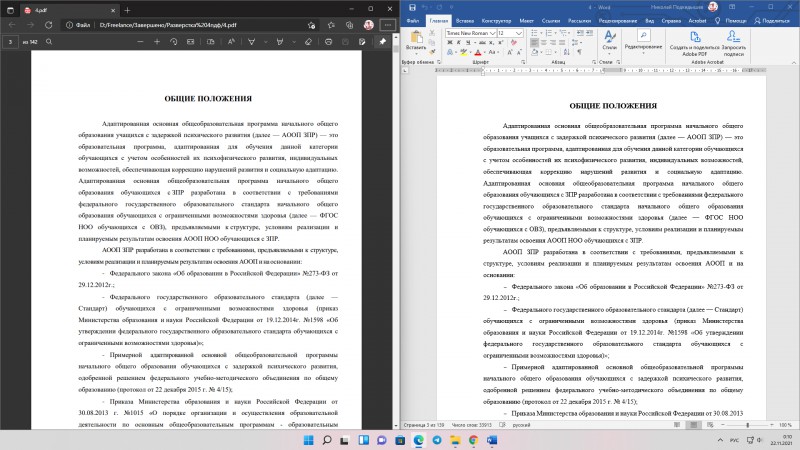Open the Edge tab actions menu
The height and width of the screenshot is (450, 800).
coord(10,10)
